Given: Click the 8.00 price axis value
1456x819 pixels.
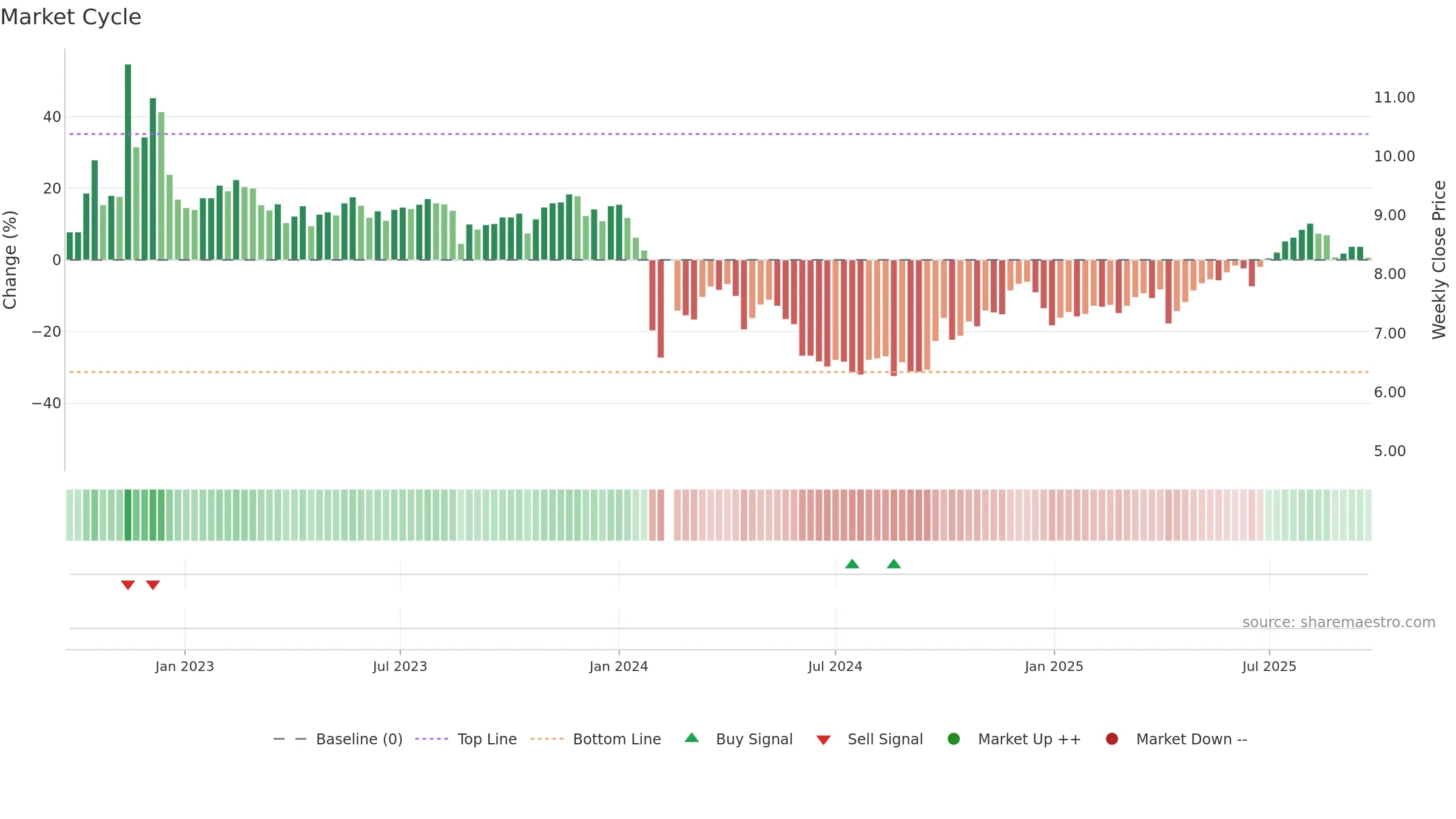Looking at the screenshot, I should [1390, 274].
